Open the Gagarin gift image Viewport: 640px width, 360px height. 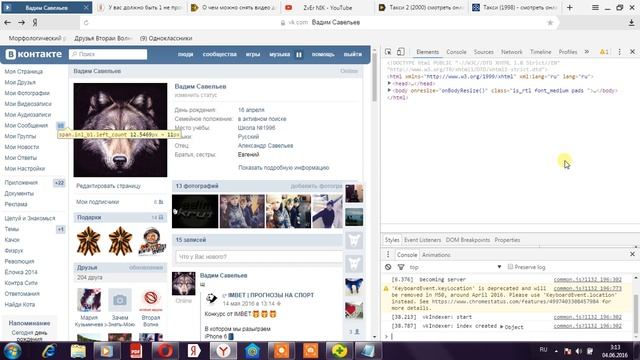pos(152,241)
